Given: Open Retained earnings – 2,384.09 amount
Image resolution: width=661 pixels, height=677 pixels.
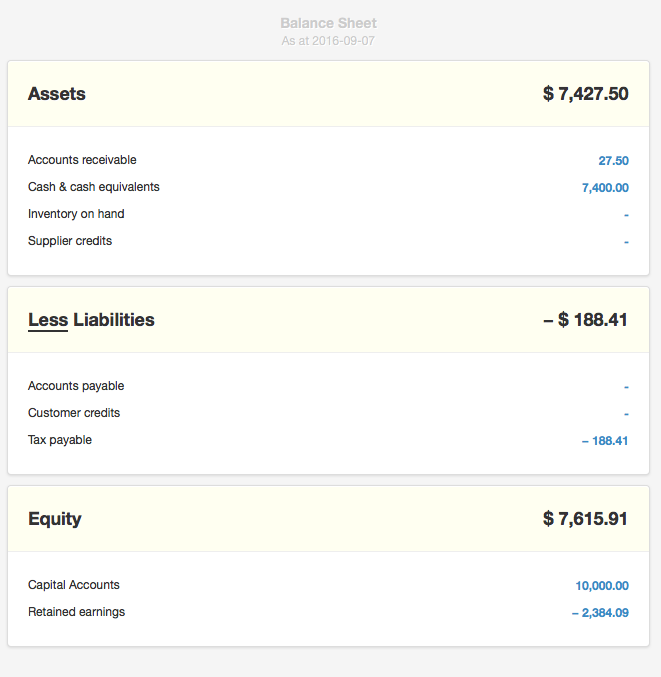Looking at the screenshot, I should (600, 613).
